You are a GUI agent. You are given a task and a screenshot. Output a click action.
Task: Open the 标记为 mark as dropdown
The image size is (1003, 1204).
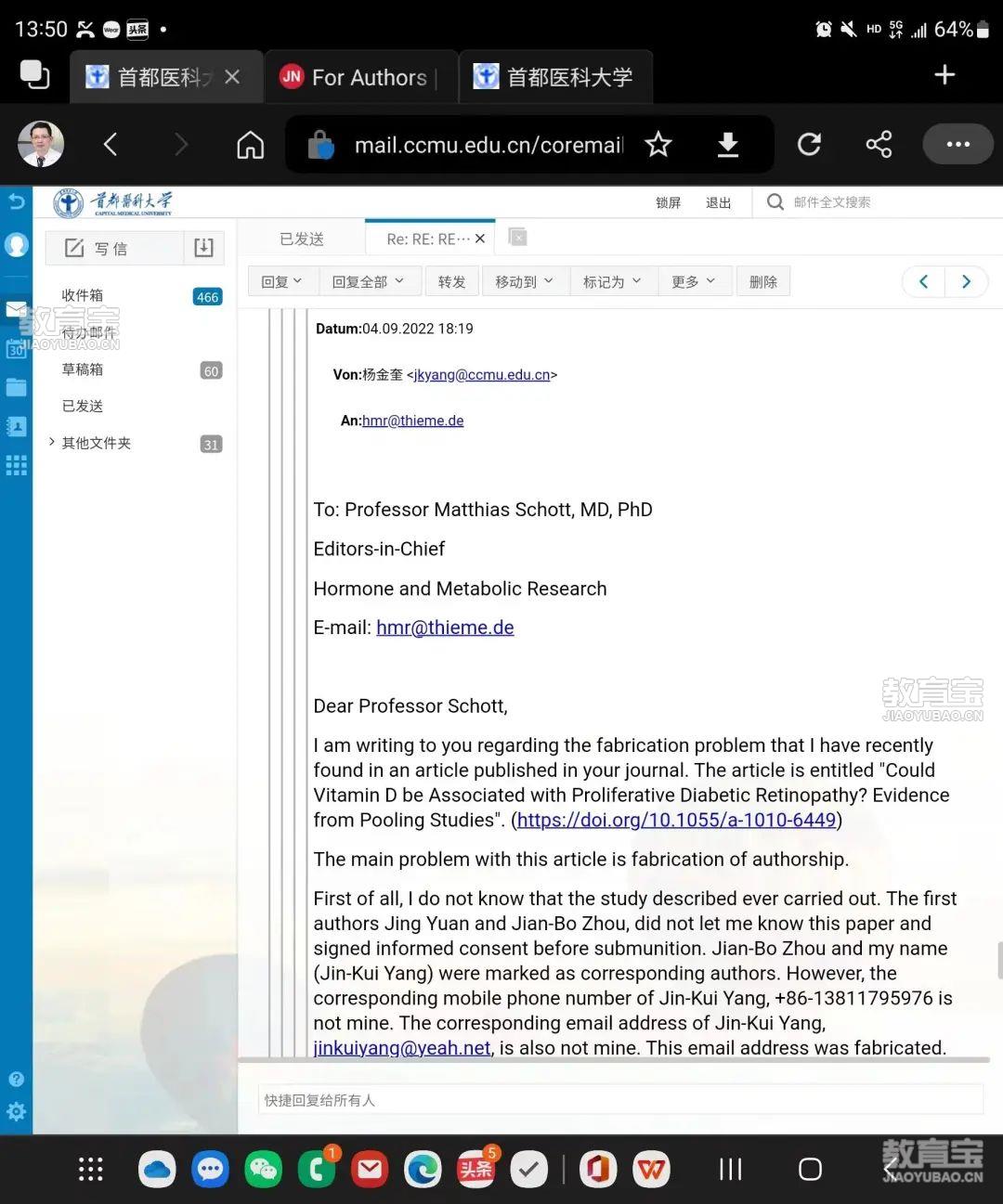point(612,282)
